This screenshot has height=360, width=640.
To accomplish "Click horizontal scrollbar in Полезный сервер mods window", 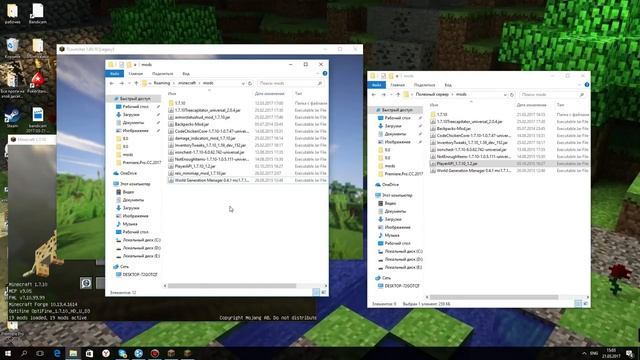I will click(x=494, y=297).
